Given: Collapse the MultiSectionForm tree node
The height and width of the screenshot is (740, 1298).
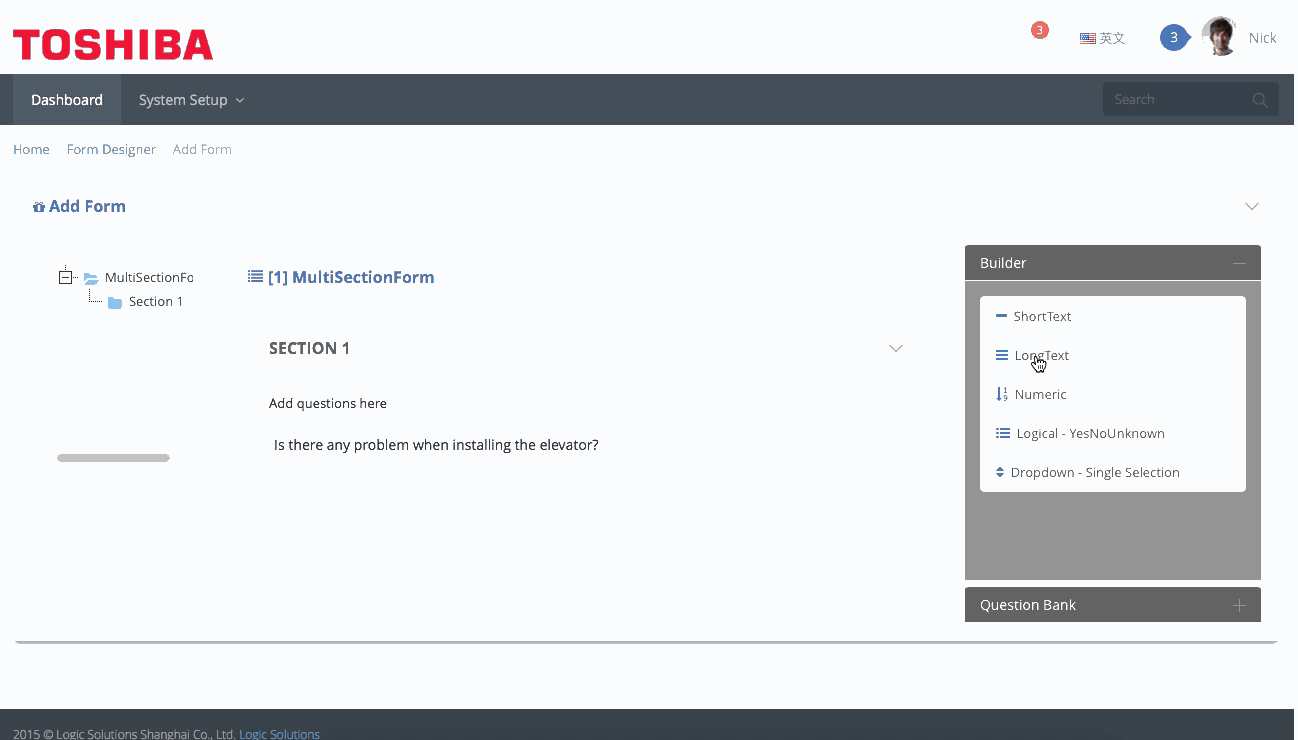Looking at the screenshot, I should point(66,277).
